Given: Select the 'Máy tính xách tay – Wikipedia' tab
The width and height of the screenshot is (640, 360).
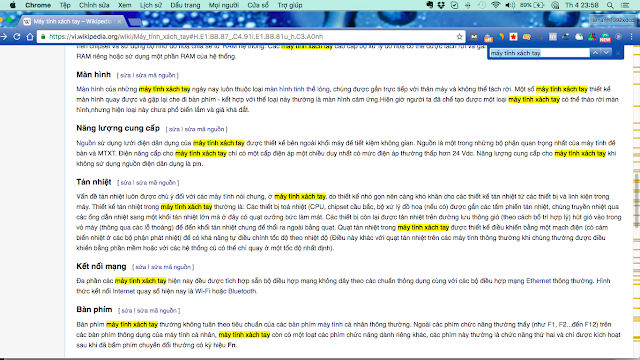Looking at the screenshot, I should [x=72, y=21].
